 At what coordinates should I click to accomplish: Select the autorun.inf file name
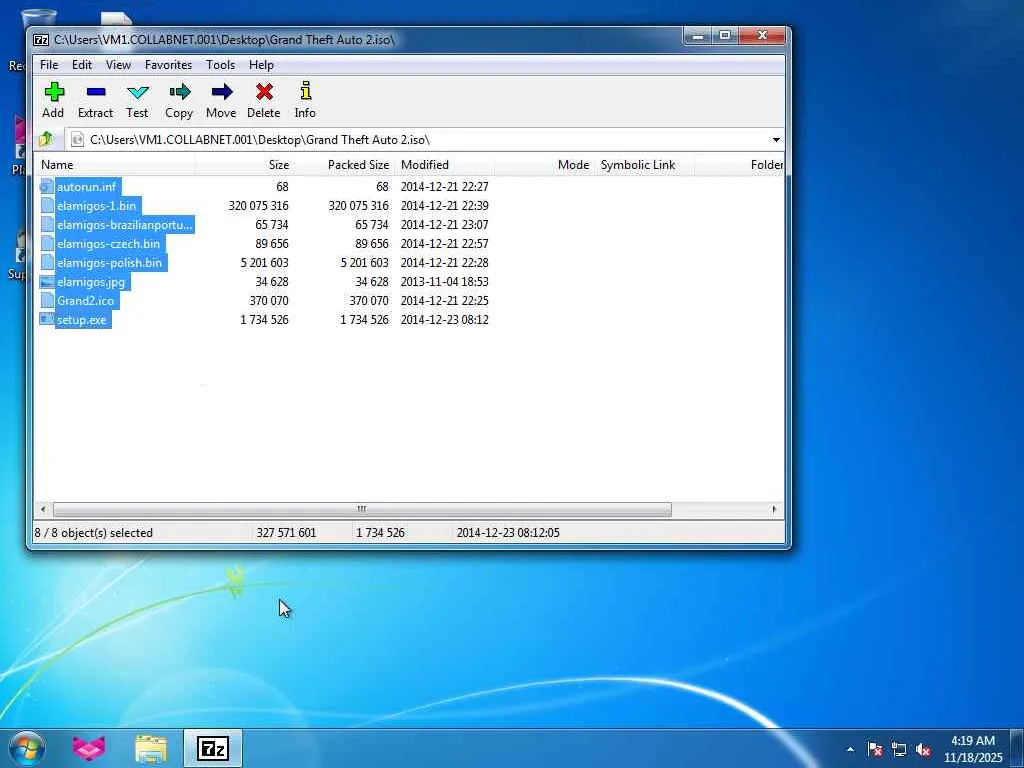coord(86,187)
